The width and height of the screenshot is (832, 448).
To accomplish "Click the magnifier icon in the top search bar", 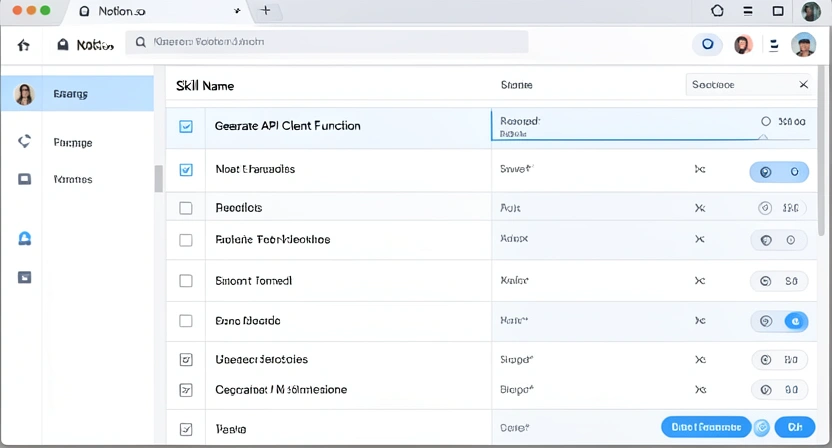I will click(140, 42).
